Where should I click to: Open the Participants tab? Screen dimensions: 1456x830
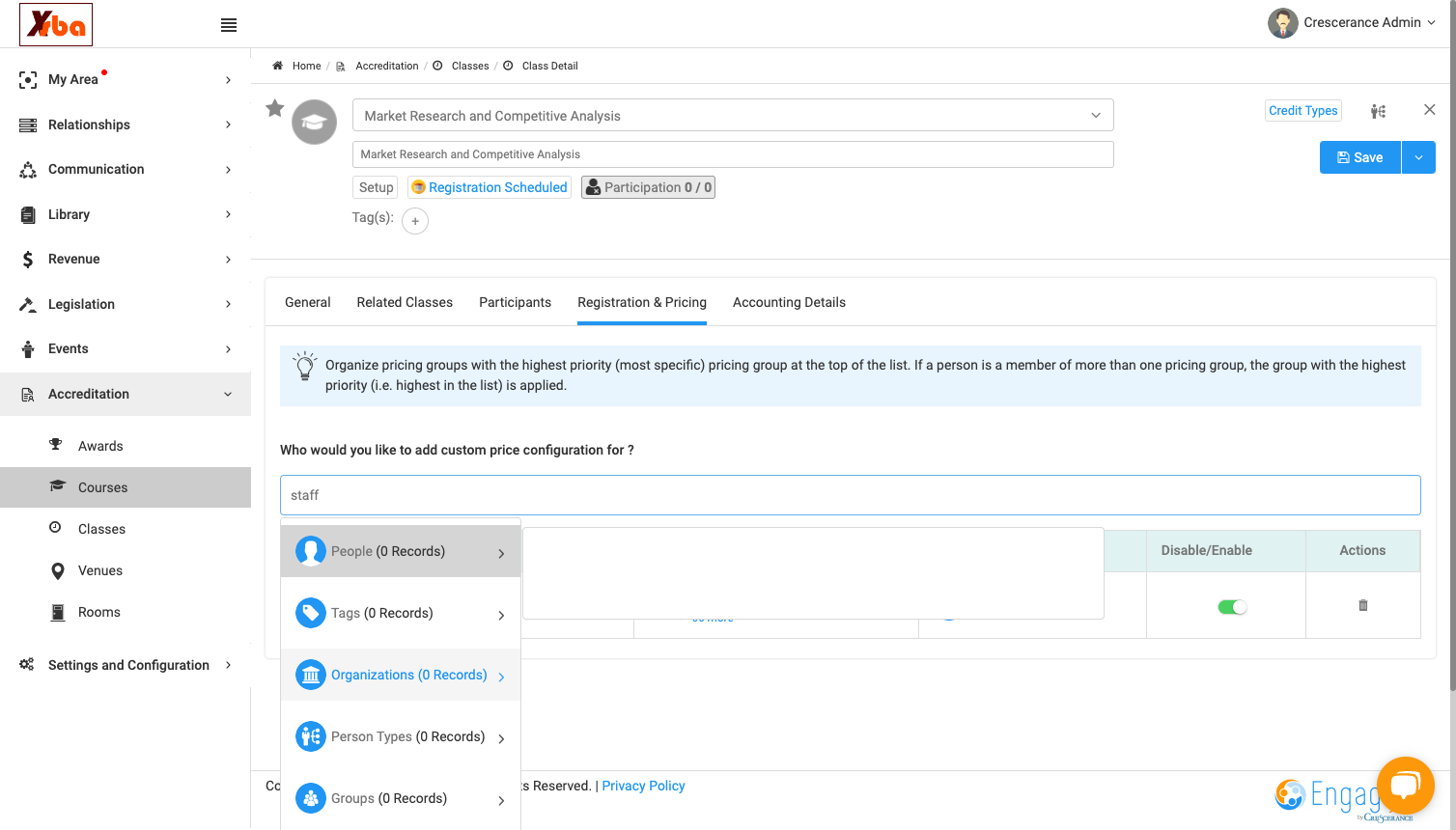coord(516,302)
